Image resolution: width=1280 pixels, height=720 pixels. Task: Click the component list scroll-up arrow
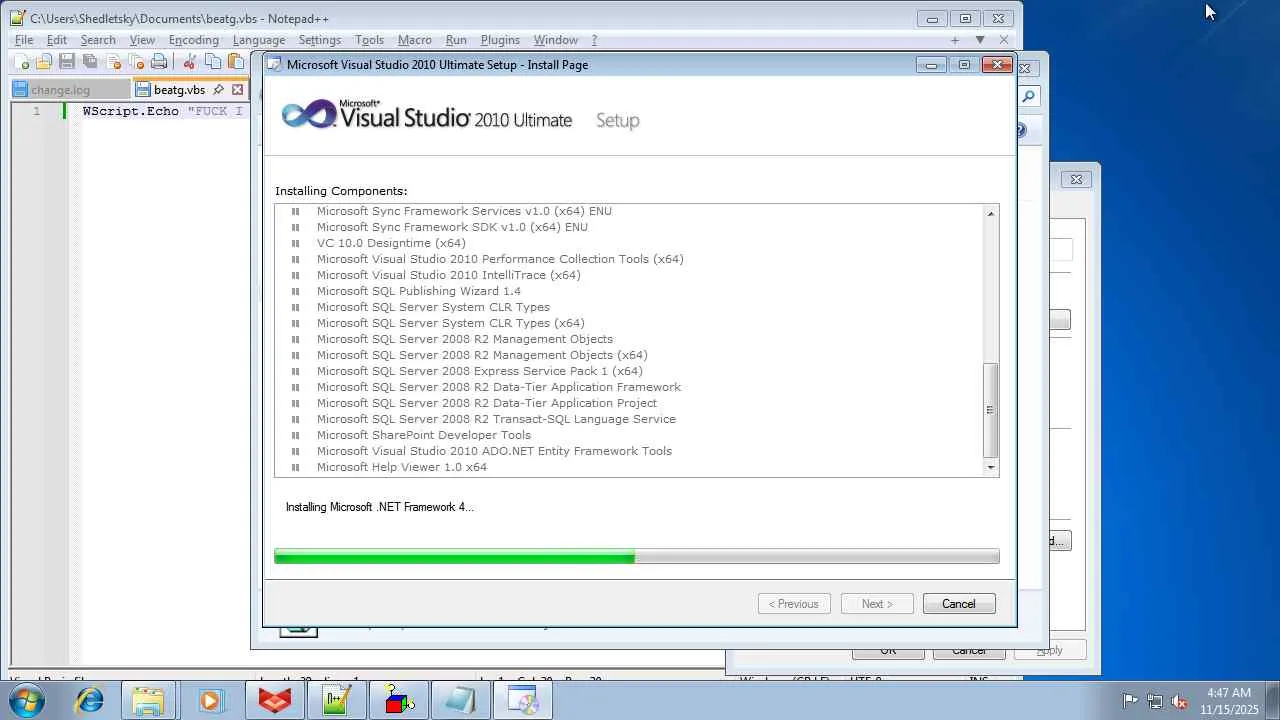pos(991,214)
